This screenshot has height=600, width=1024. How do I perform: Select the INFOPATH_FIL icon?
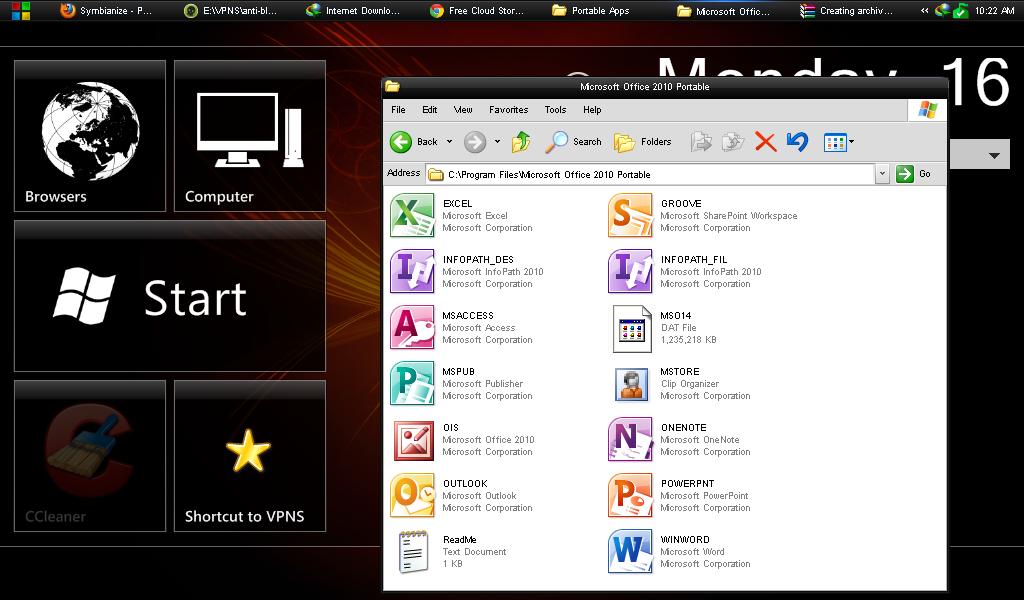(630, 272)
